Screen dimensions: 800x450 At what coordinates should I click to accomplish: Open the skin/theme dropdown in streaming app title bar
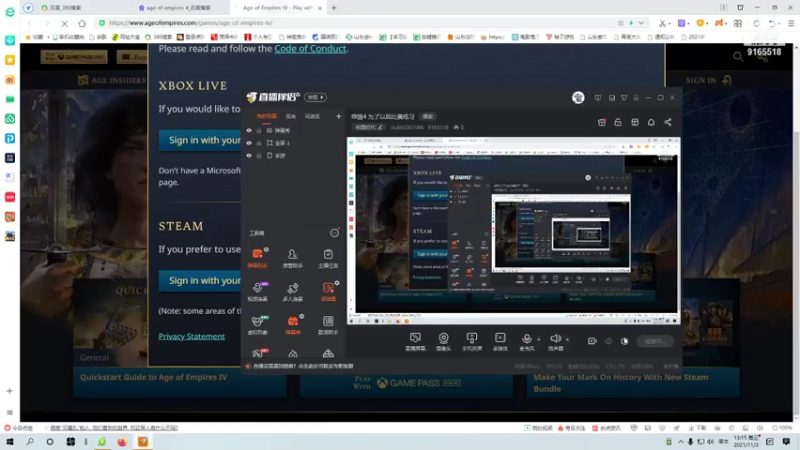623,97
